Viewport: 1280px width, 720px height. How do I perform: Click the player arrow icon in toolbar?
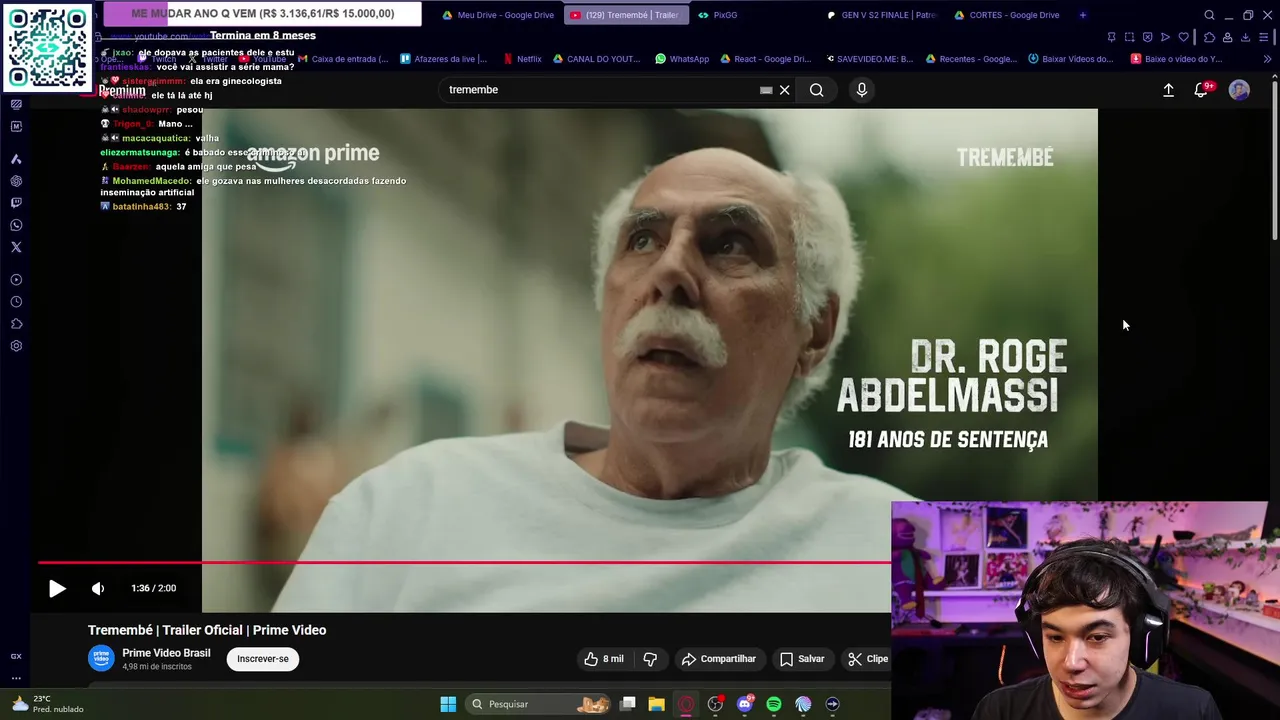[1165, 37]
